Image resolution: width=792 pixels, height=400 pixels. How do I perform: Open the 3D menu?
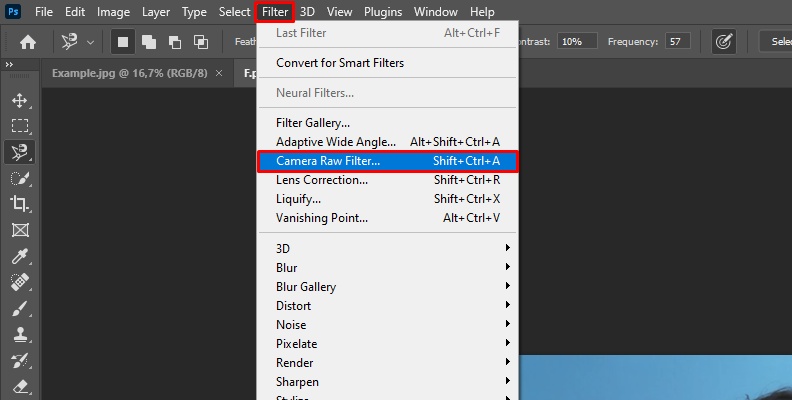pyautogui.click(x=307, y=12)
